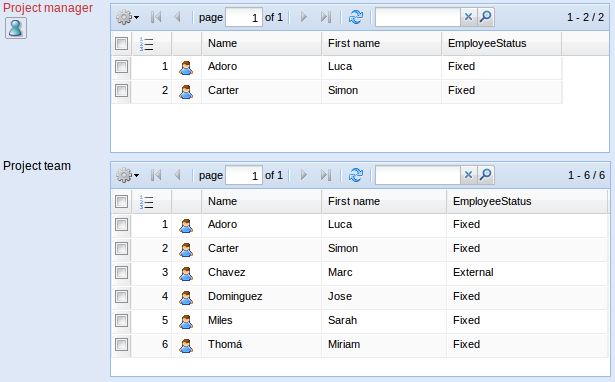Screen dimensions: 615x382
Task: Go to next page in Project team grid
Action: click(303, 175)
